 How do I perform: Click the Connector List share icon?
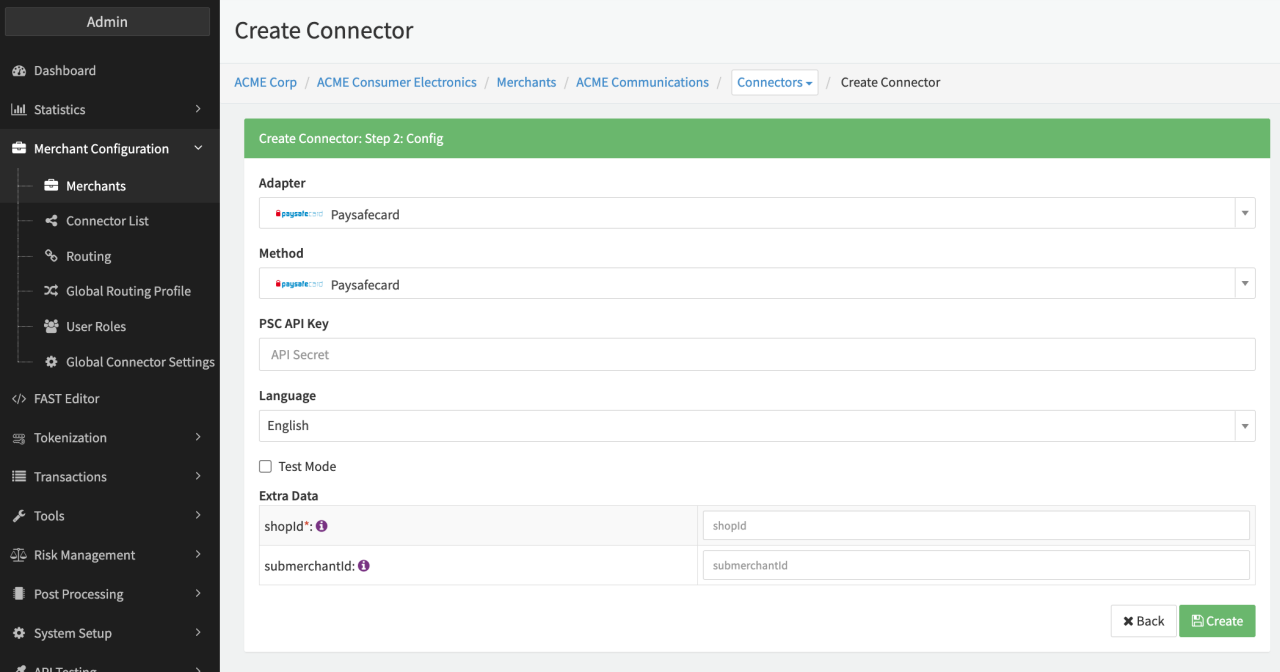51,221
